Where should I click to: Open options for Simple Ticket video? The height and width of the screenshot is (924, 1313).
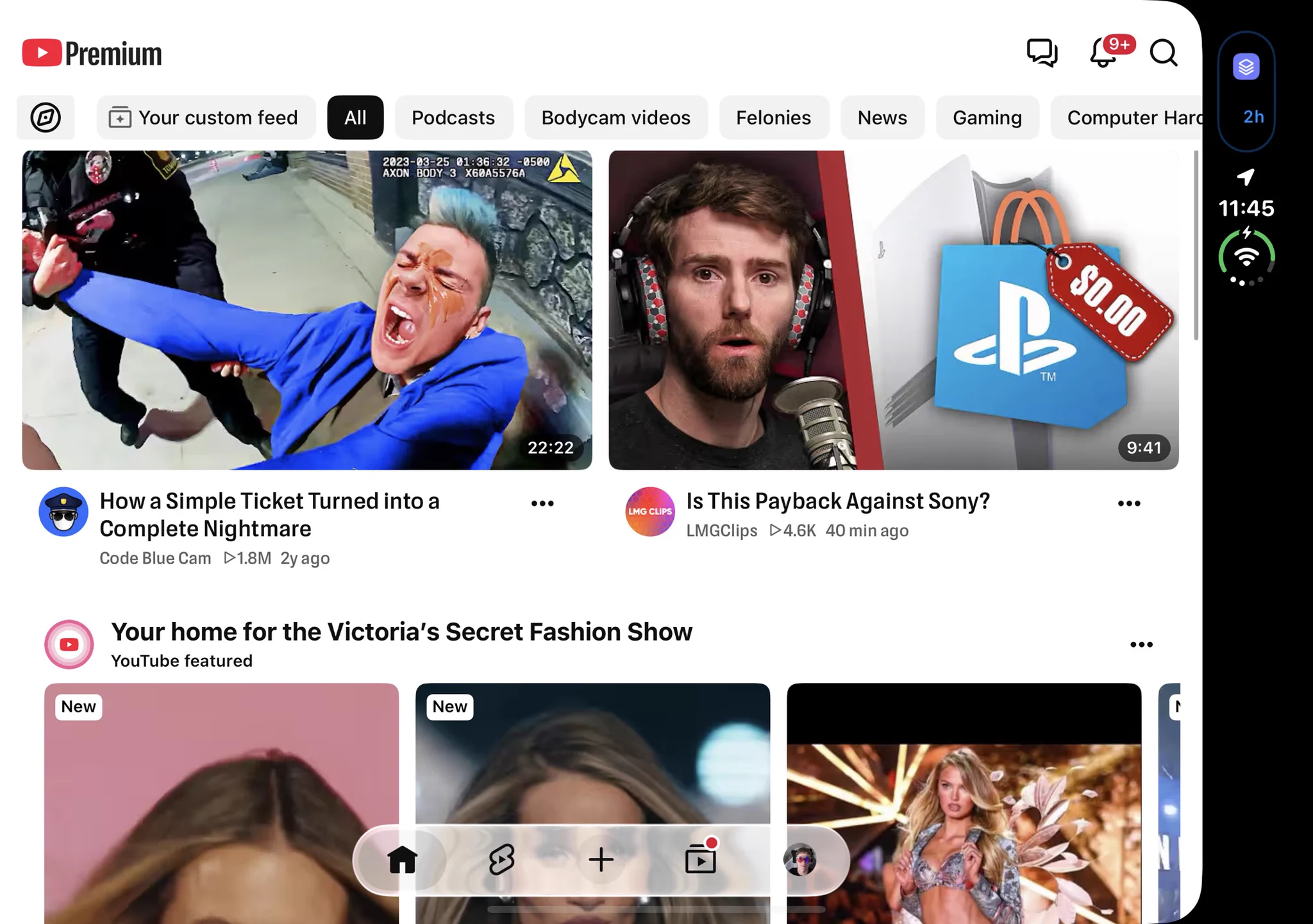[542, 503]
